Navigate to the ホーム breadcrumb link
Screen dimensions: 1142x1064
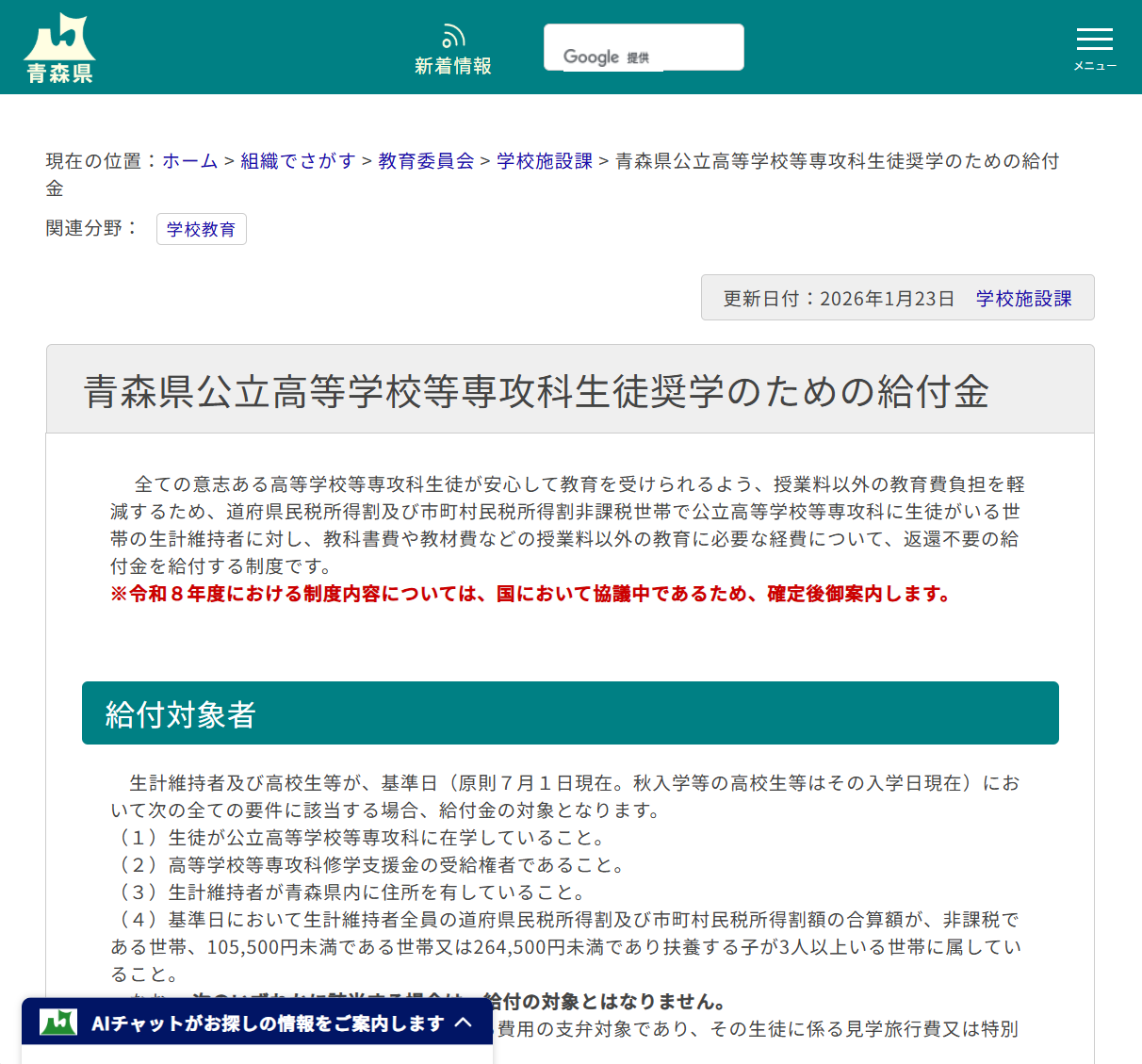point(189,161)
